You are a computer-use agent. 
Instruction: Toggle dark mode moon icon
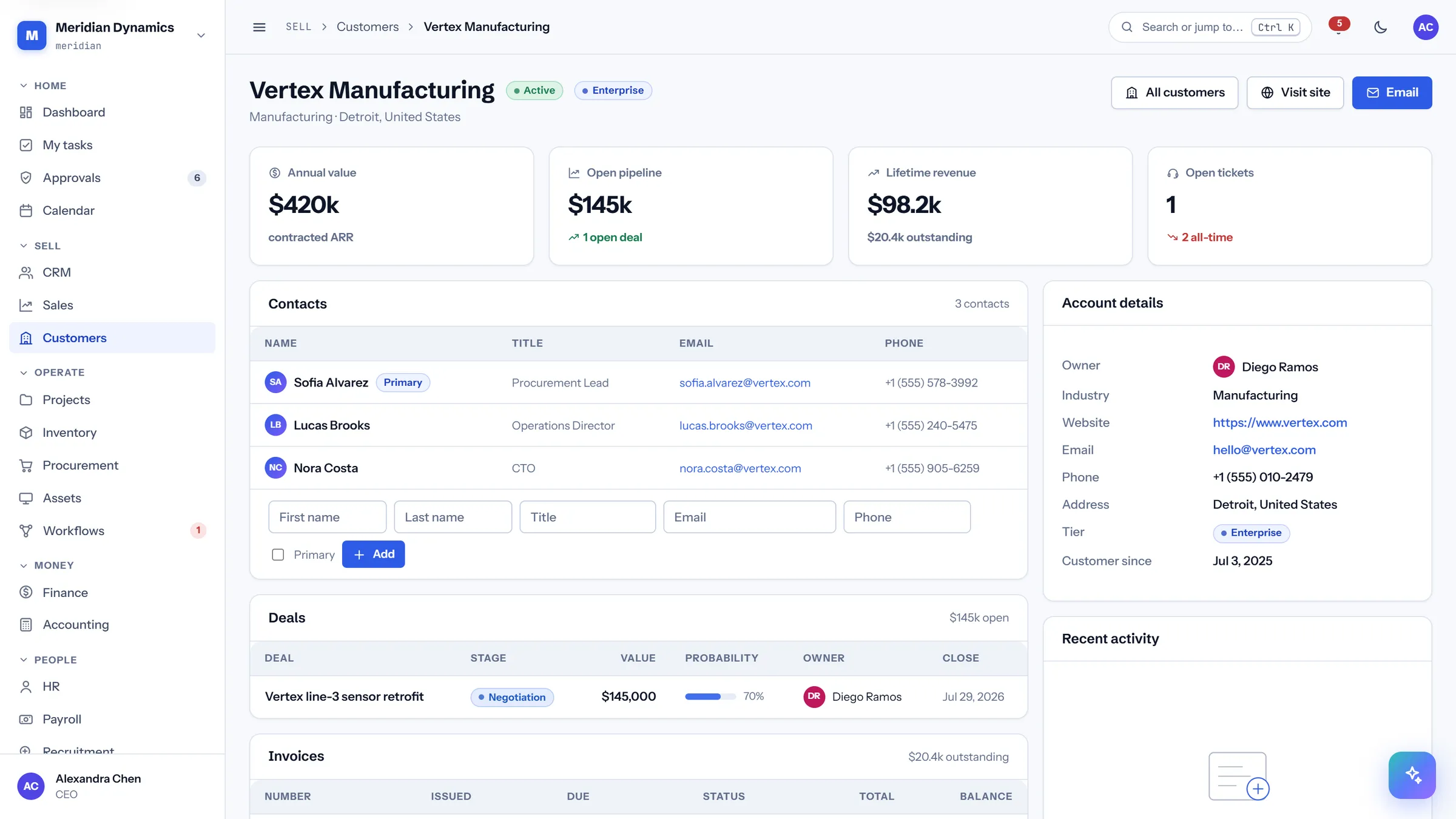pos(1381,27)
